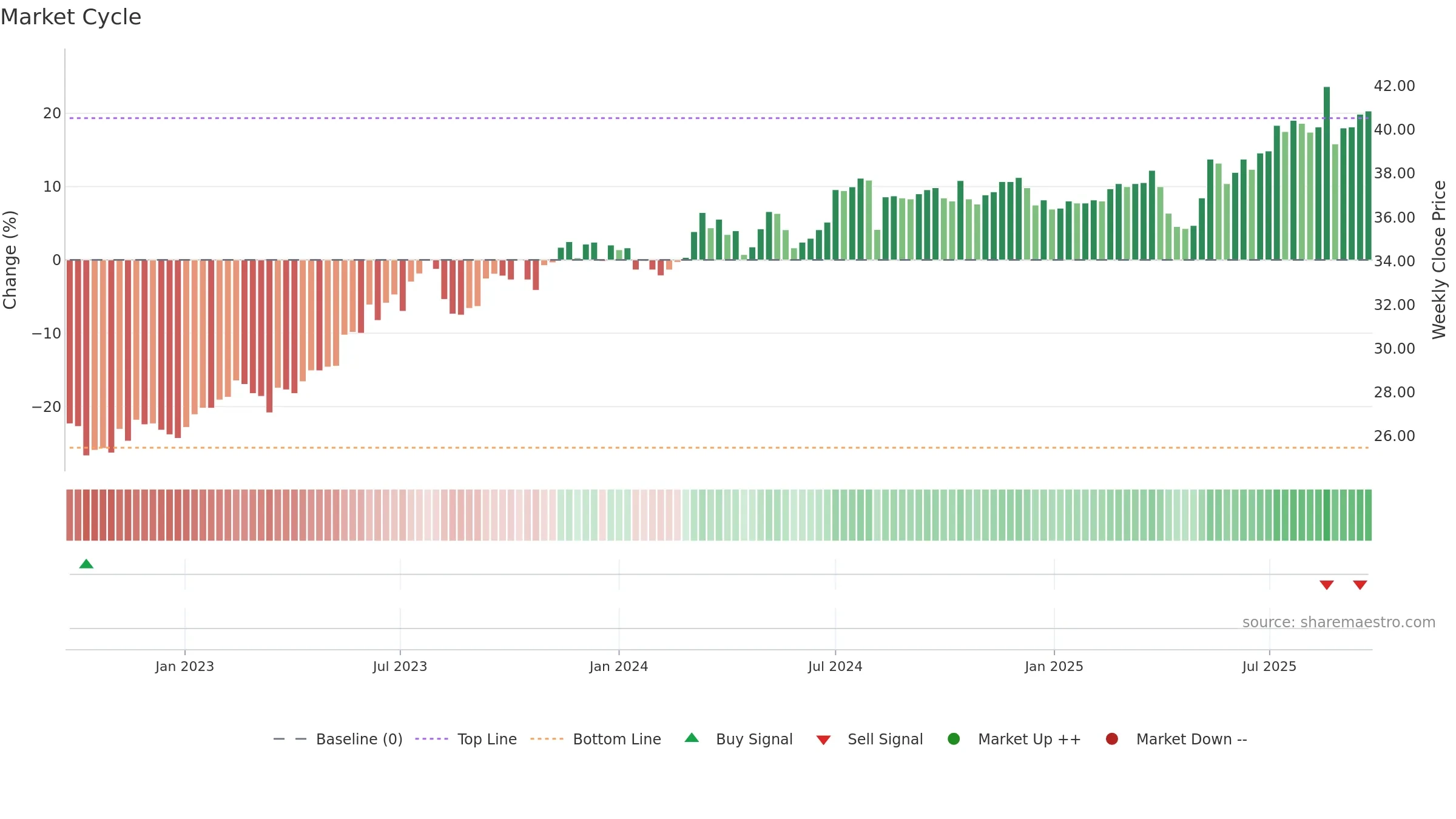
Task: Click the 38.00 price axis label
Action: click(x=1394, y=173)
